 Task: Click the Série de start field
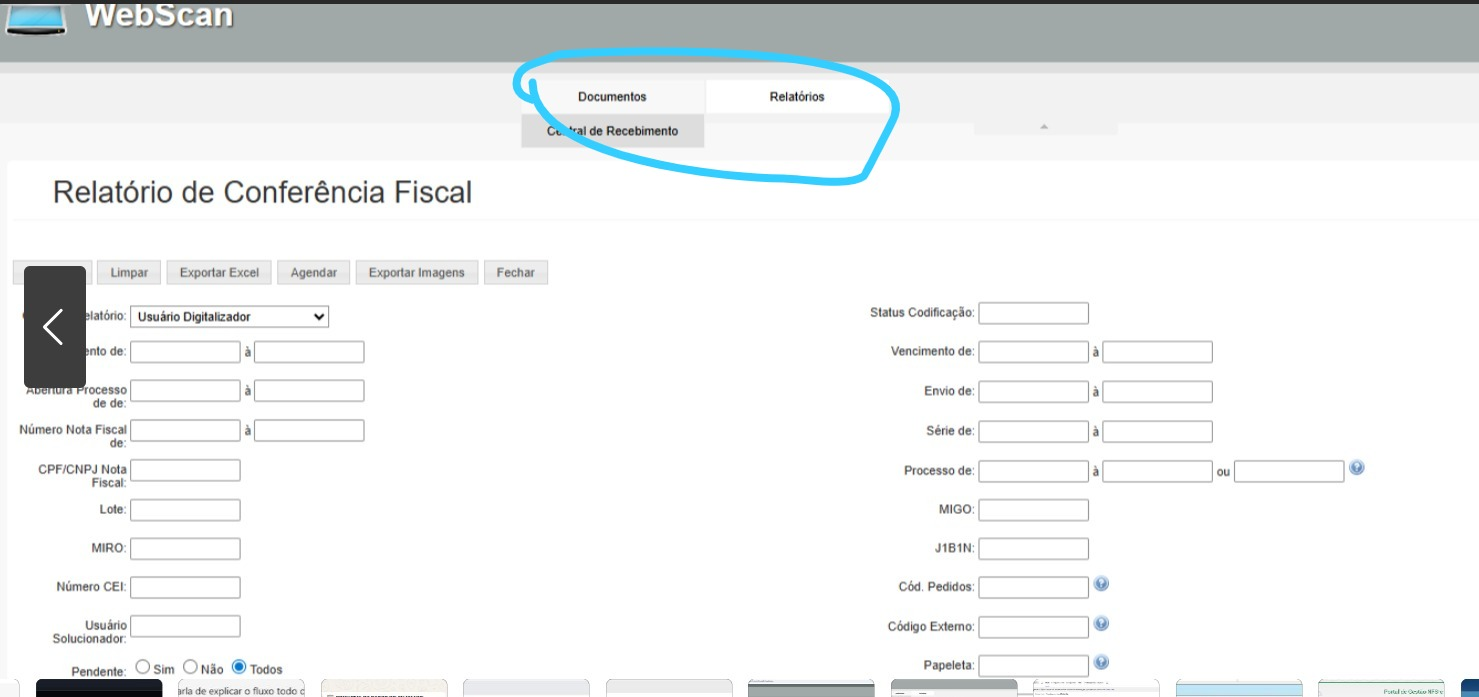tap(1033, 432)
